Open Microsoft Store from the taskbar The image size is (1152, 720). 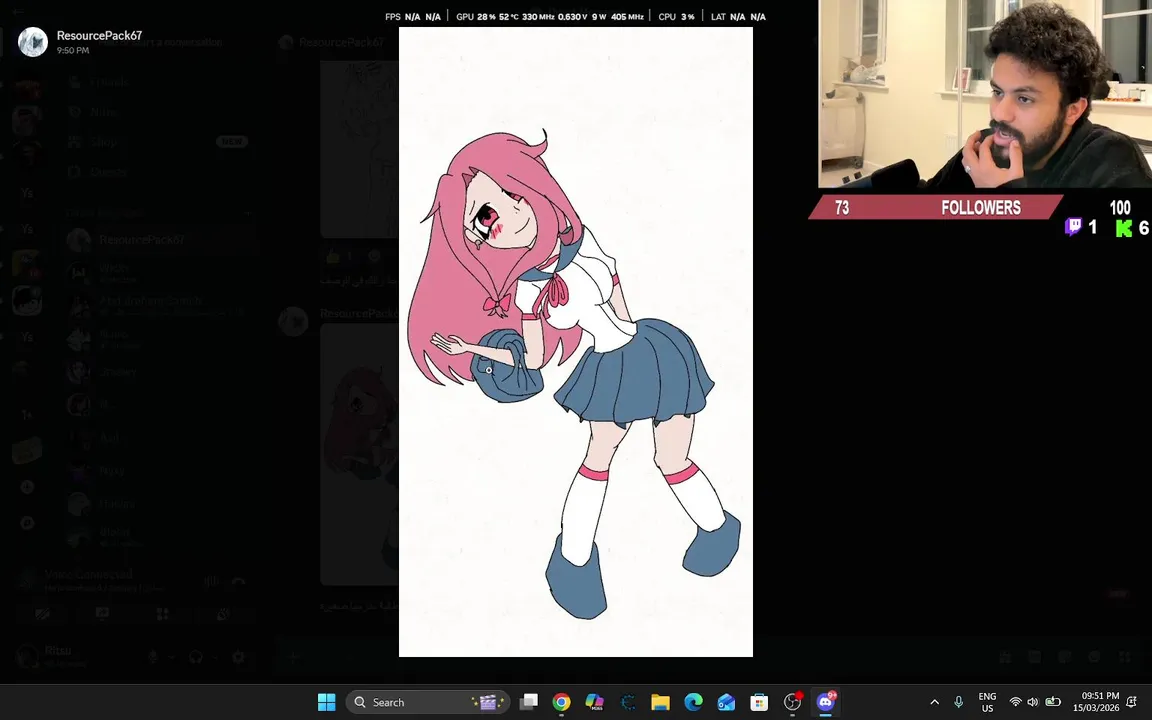click(x=759, y=702)
